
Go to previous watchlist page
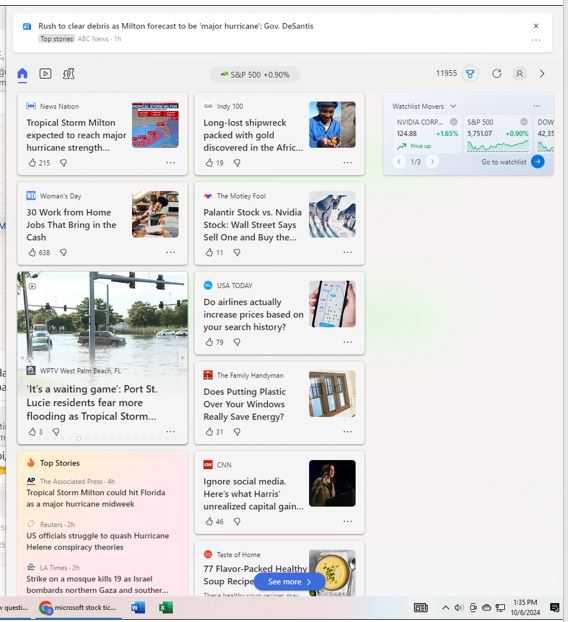(399, 162)
